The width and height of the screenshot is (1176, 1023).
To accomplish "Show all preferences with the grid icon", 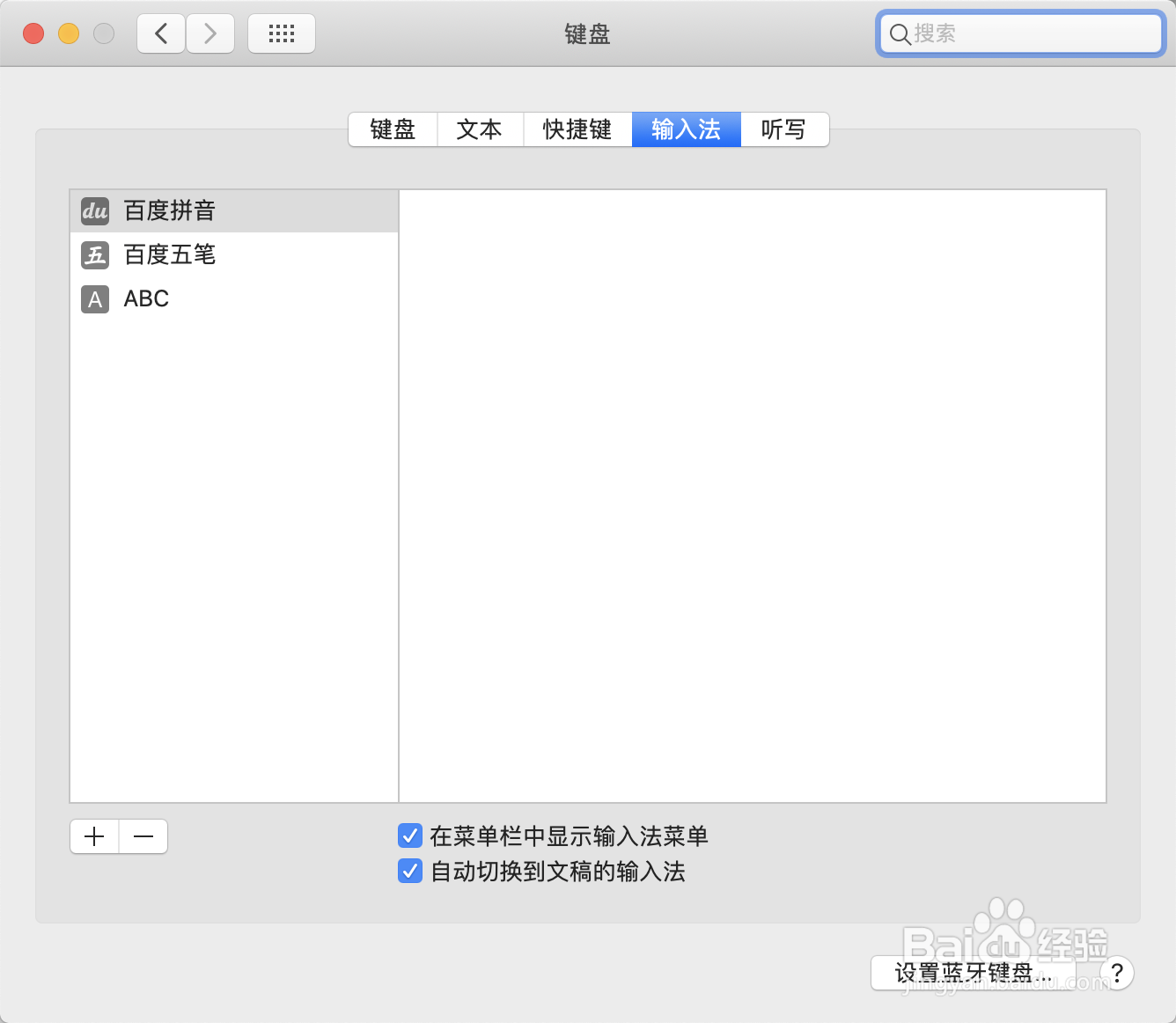I will [282, 33].
